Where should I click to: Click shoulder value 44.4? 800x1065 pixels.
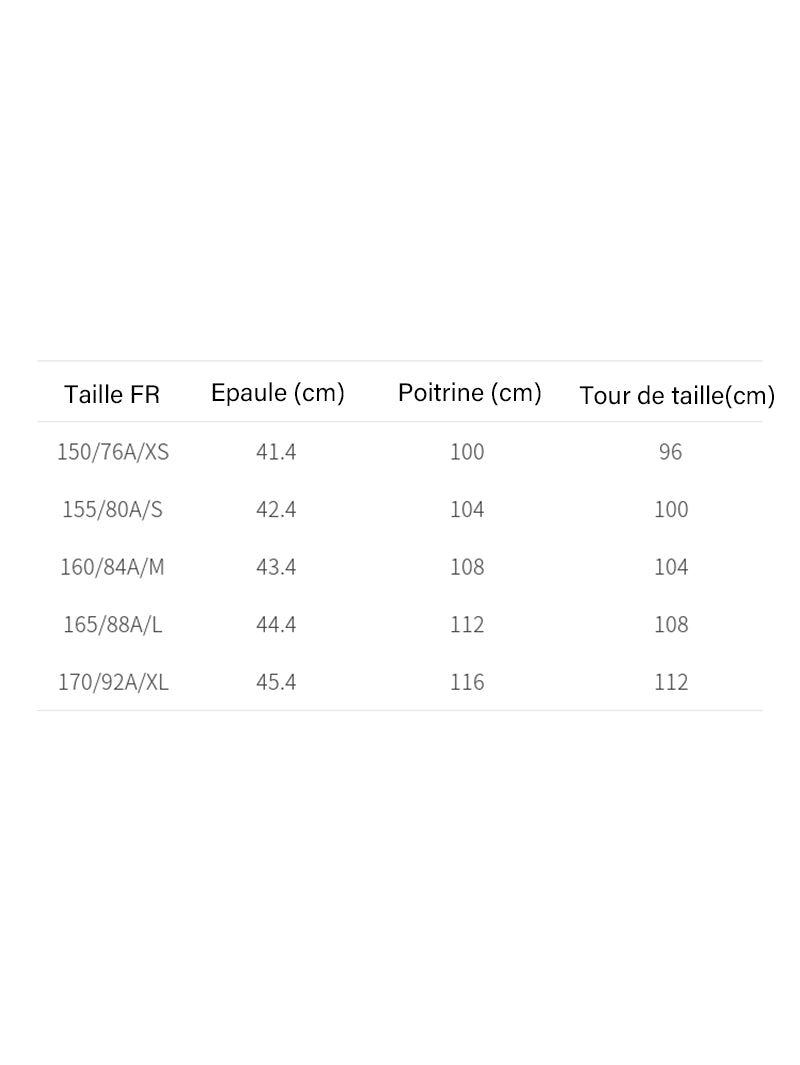coord(276,625)
